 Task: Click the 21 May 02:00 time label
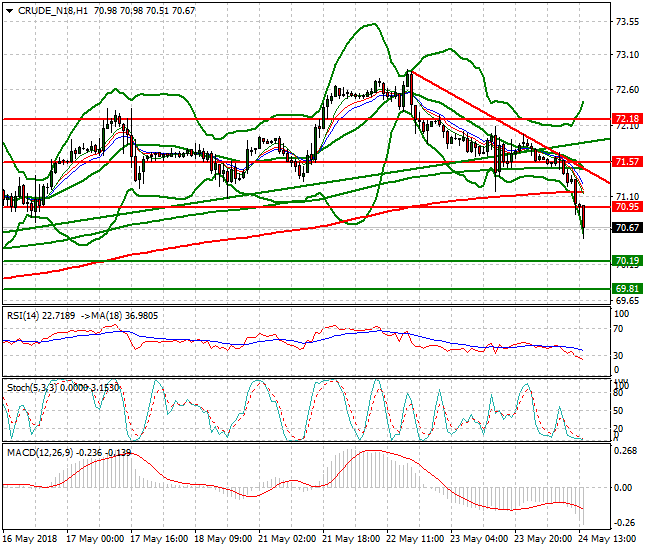tap(287, 539)
